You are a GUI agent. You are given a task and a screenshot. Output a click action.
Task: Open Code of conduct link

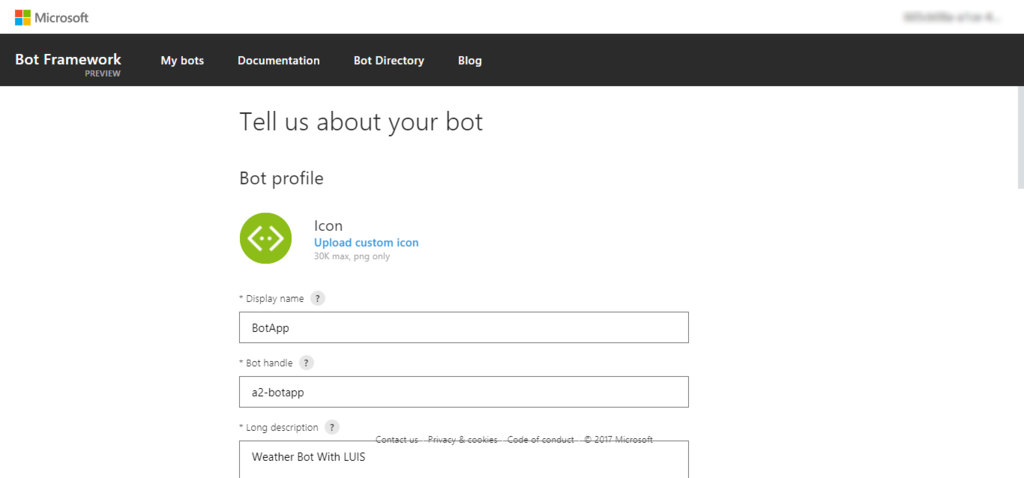[541, 439]
